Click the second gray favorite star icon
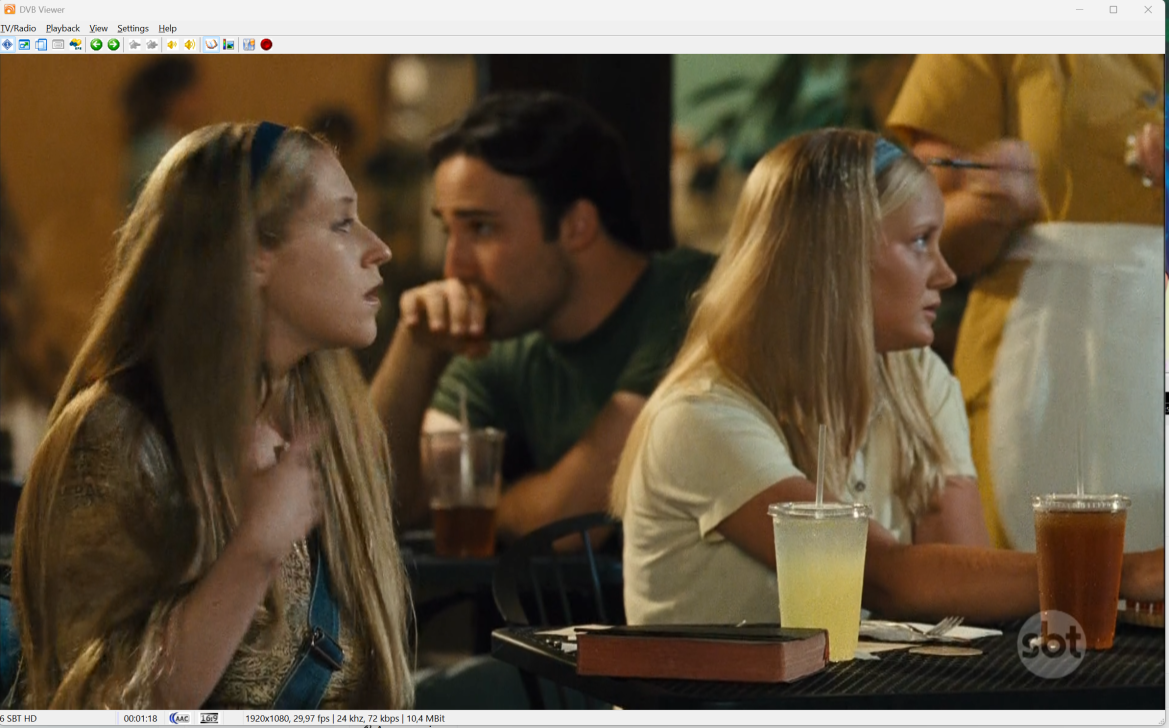 click(x=152, y=45)
